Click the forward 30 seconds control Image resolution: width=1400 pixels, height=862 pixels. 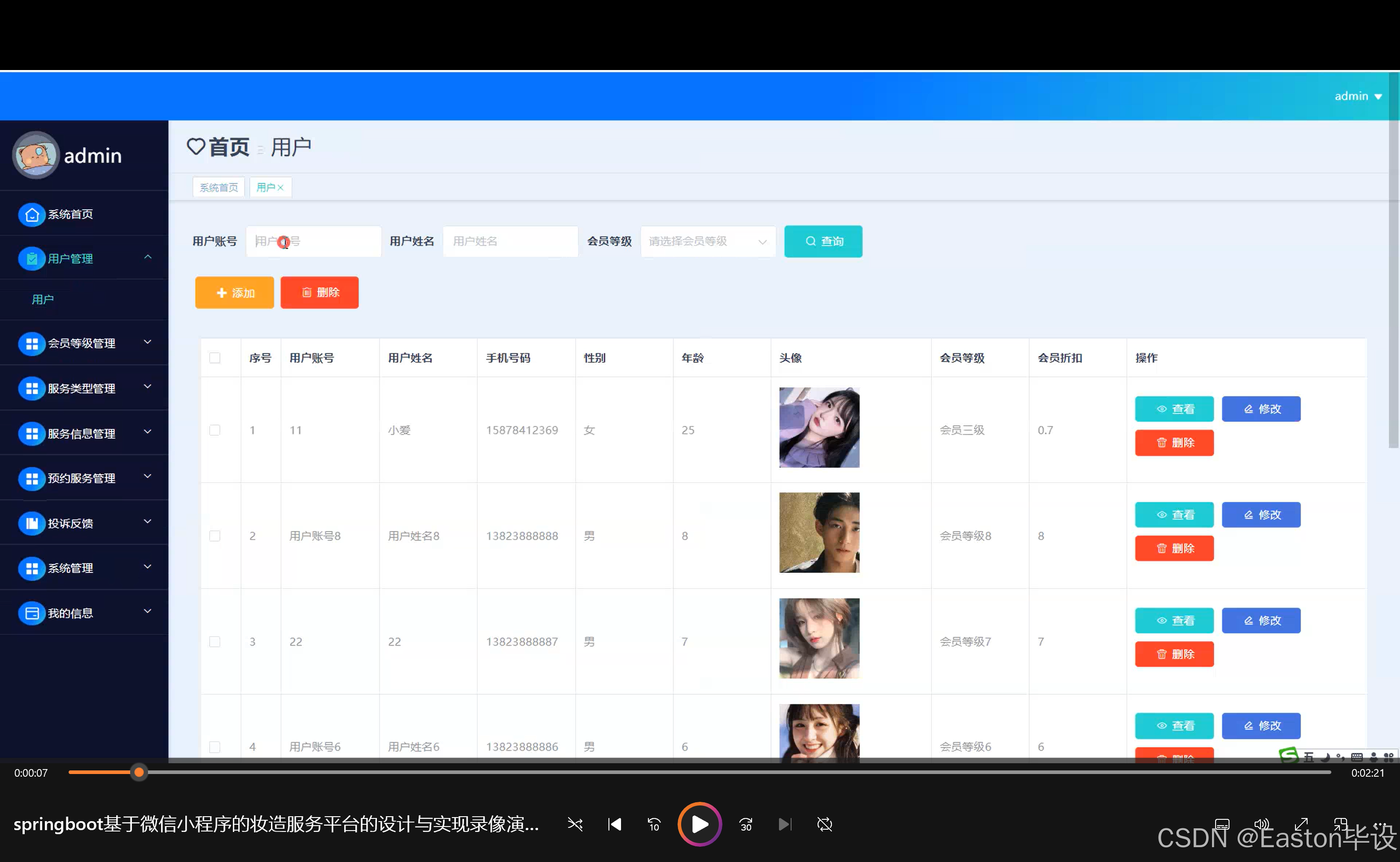coord(745,824)
